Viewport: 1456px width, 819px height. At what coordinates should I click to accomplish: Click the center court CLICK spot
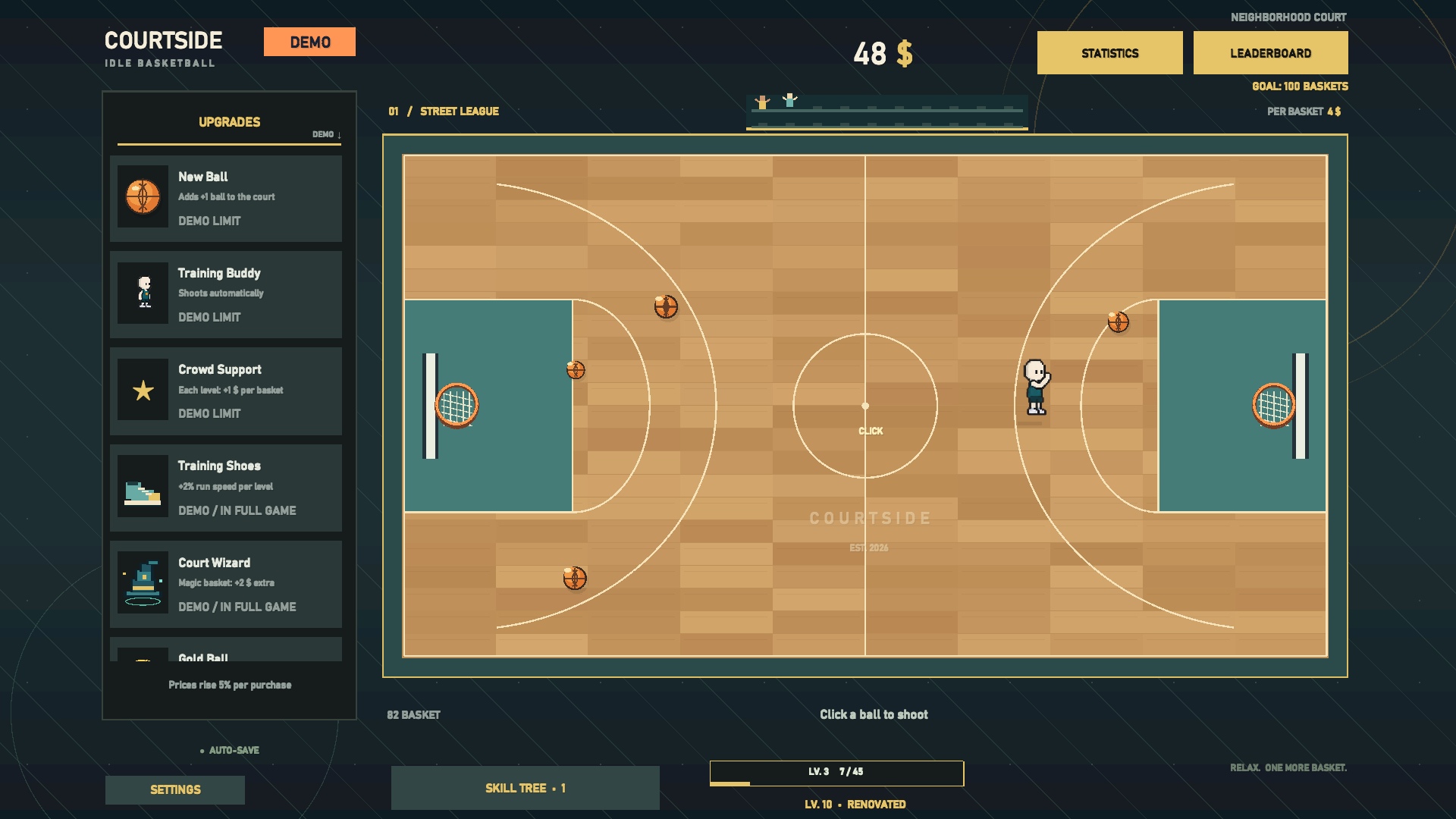pos(870,431)
